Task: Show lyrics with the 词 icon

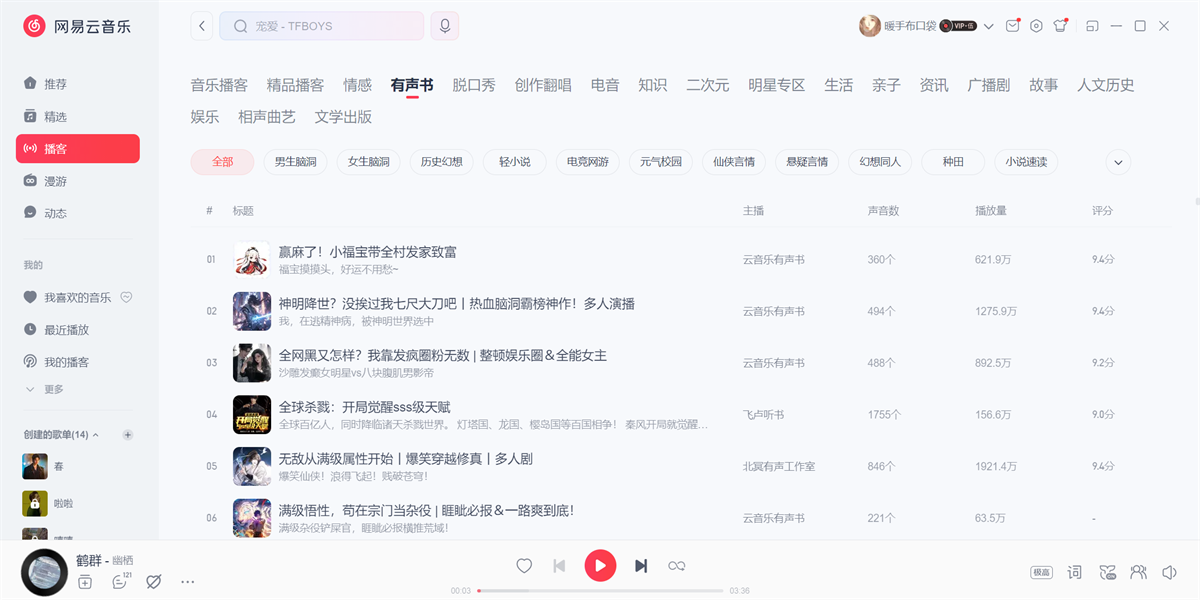Action: coord(1074,572)
